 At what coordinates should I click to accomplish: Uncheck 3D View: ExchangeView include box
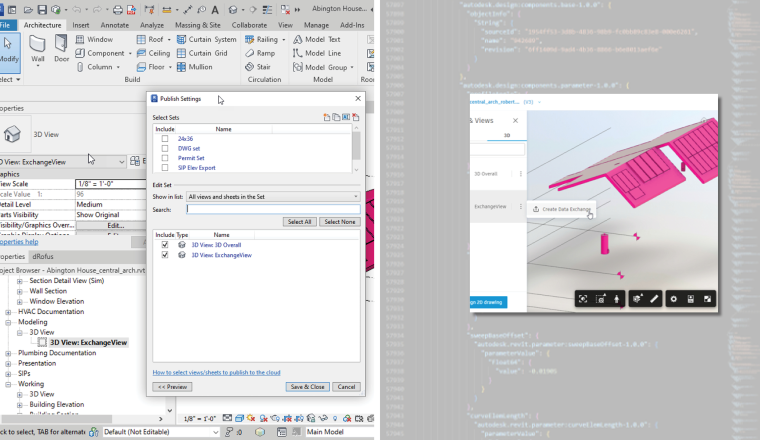(x=165, y=255)
